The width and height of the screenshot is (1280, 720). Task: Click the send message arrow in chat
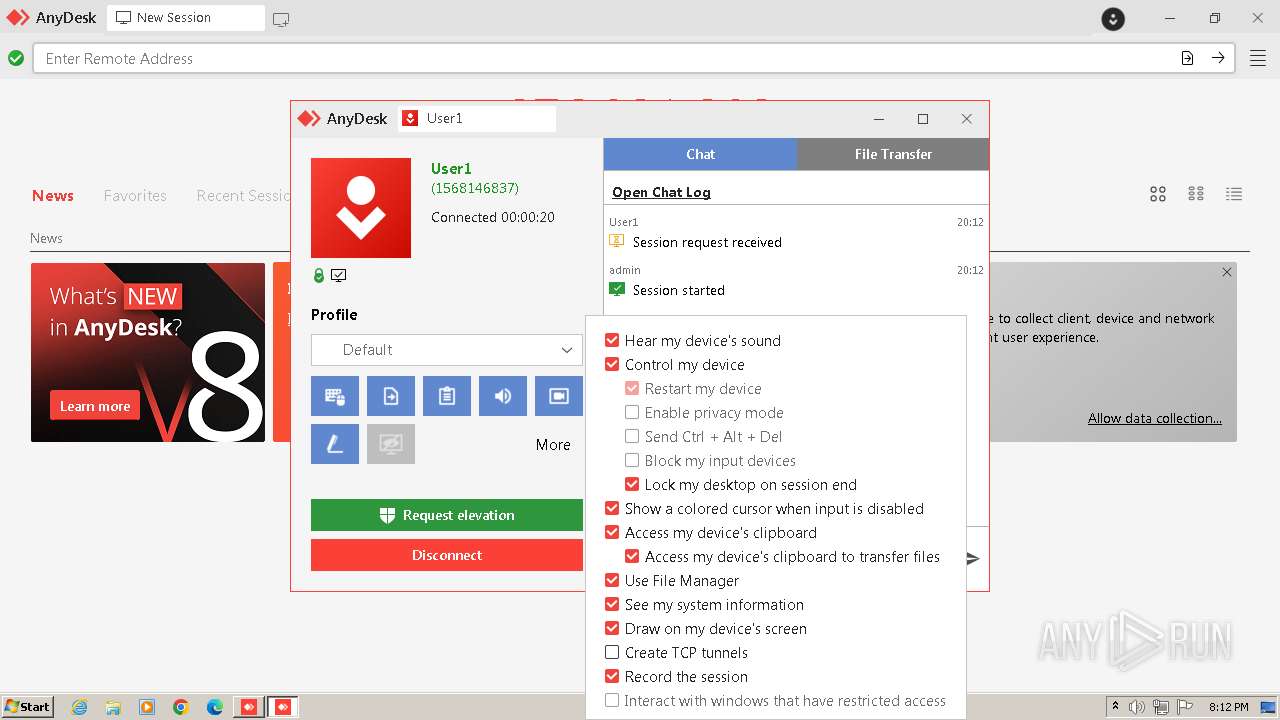(x=973, y=558)
